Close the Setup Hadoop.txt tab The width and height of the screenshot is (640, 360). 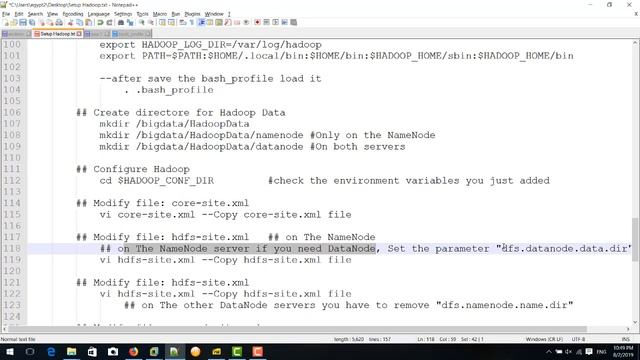coord(79,34)
